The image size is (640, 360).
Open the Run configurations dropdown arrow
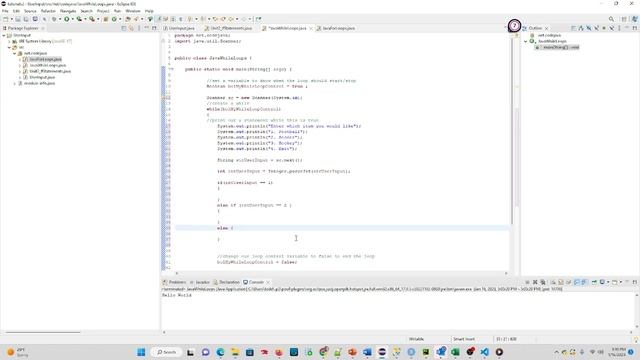point(72,19)
